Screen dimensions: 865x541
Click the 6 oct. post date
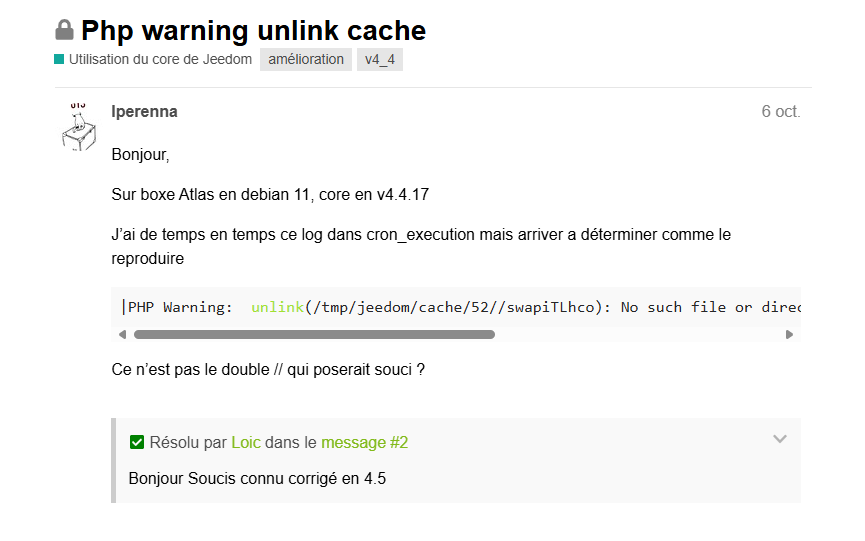click(781, 111)
